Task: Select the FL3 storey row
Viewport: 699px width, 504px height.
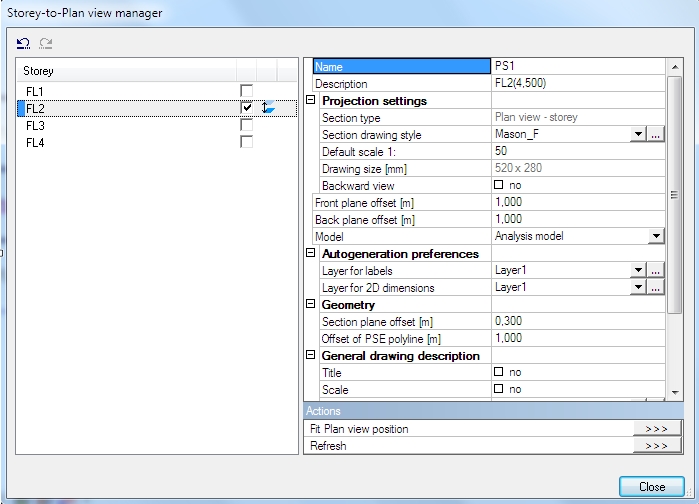Action: [36, 125]
